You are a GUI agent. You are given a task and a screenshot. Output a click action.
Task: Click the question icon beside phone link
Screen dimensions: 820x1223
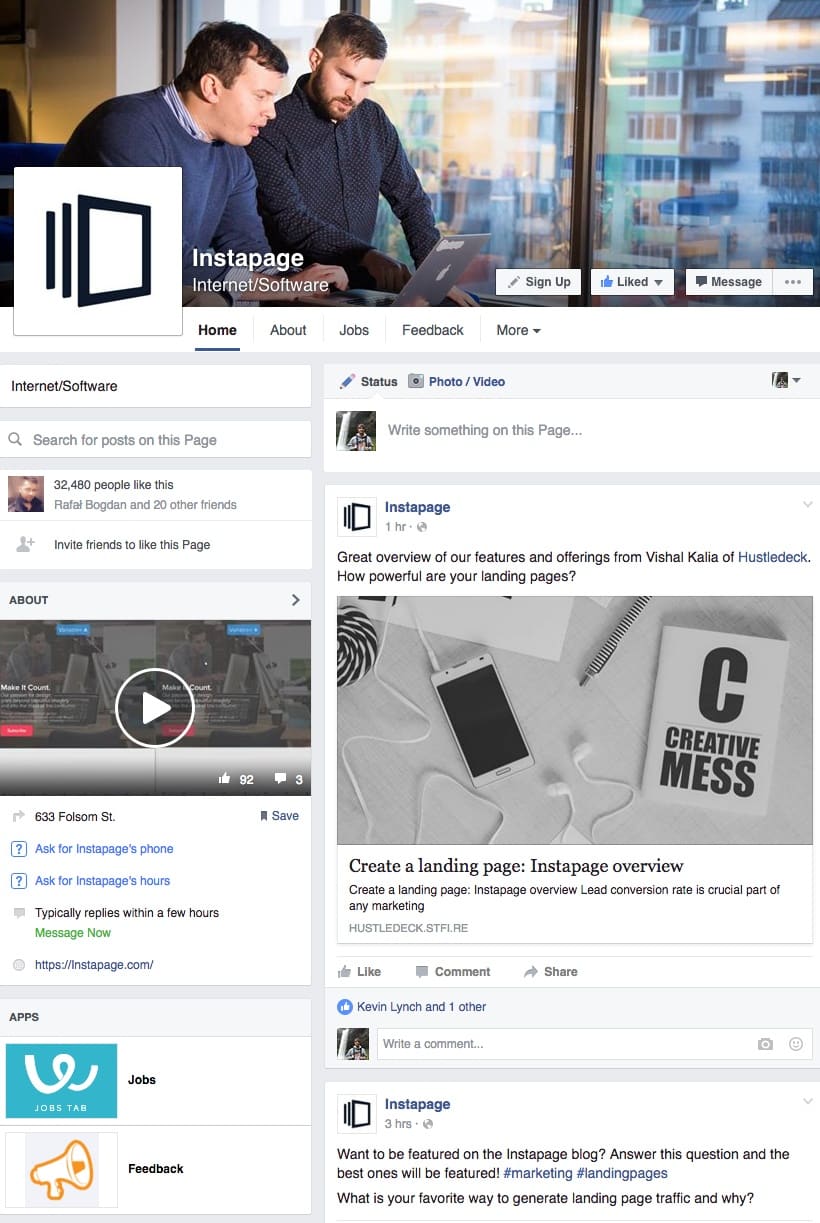(x=19, y=849)
